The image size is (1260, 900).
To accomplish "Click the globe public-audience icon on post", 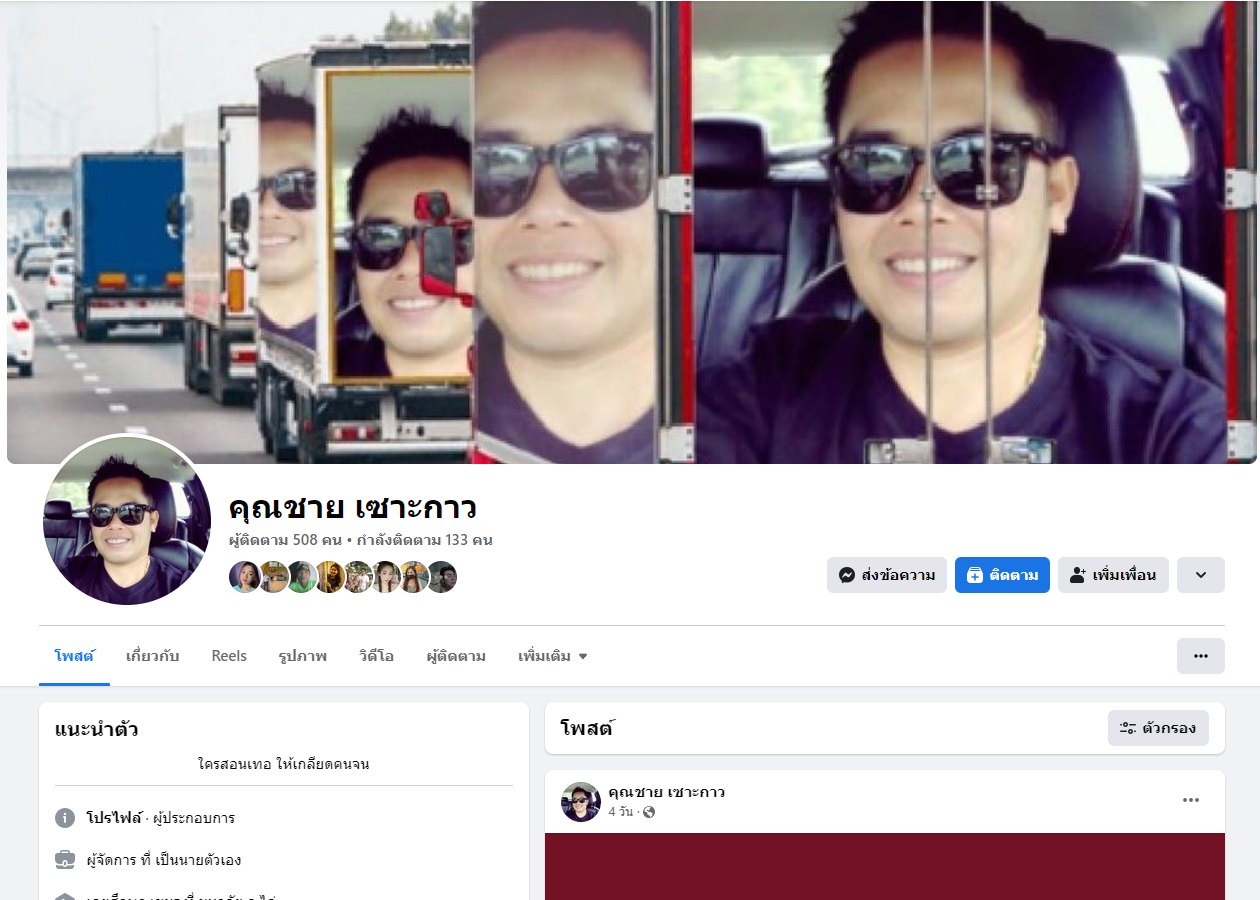I will click(649, 812).
